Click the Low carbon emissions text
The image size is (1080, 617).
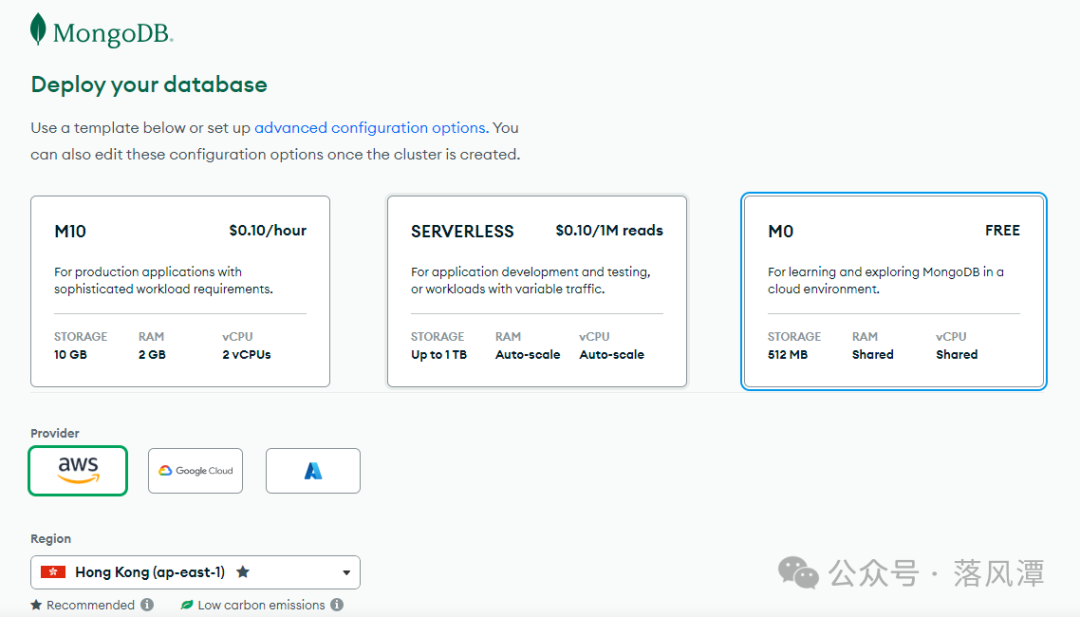click(x=261, y=605)
